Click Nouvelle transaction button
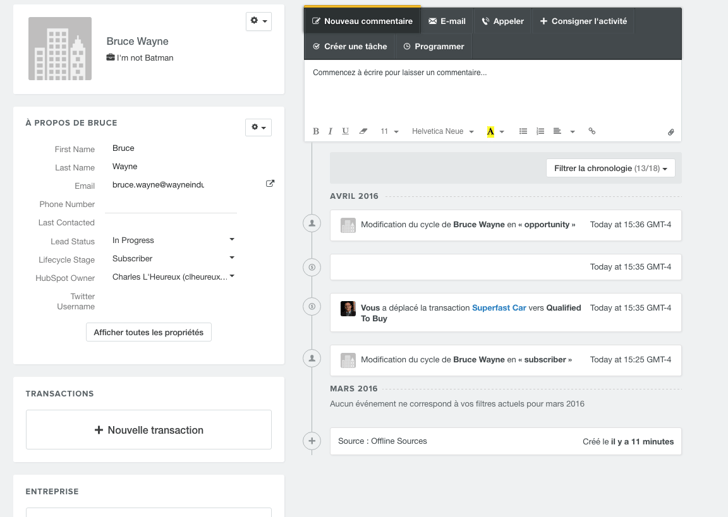Image resolution: width=728 pixels, height=517 pixels. (x=149, y=430)
